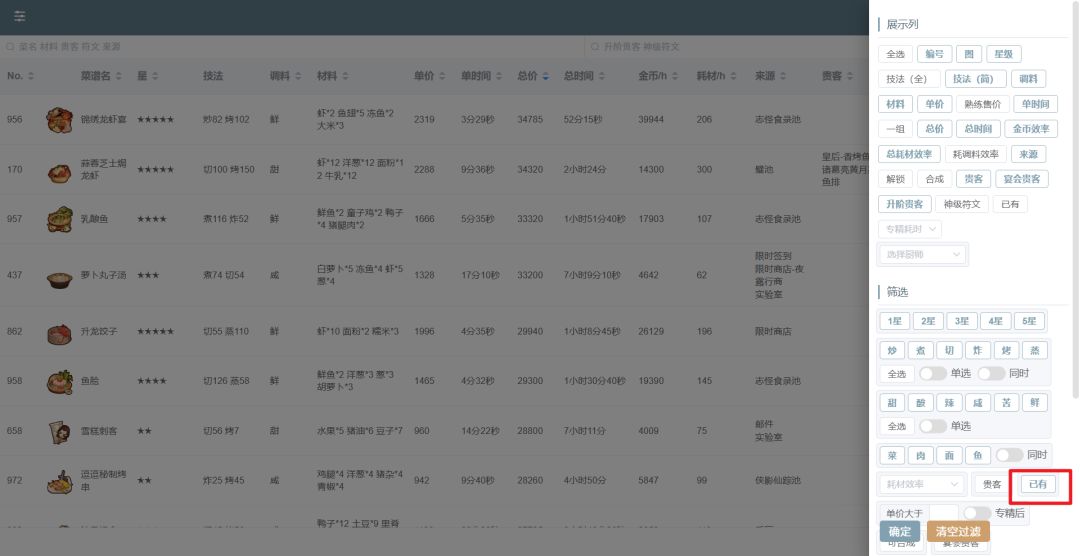Toggle the 总耗材效率 column chip
The image size is (1080, 556).
pyautogui.click(x=908, y=154)
